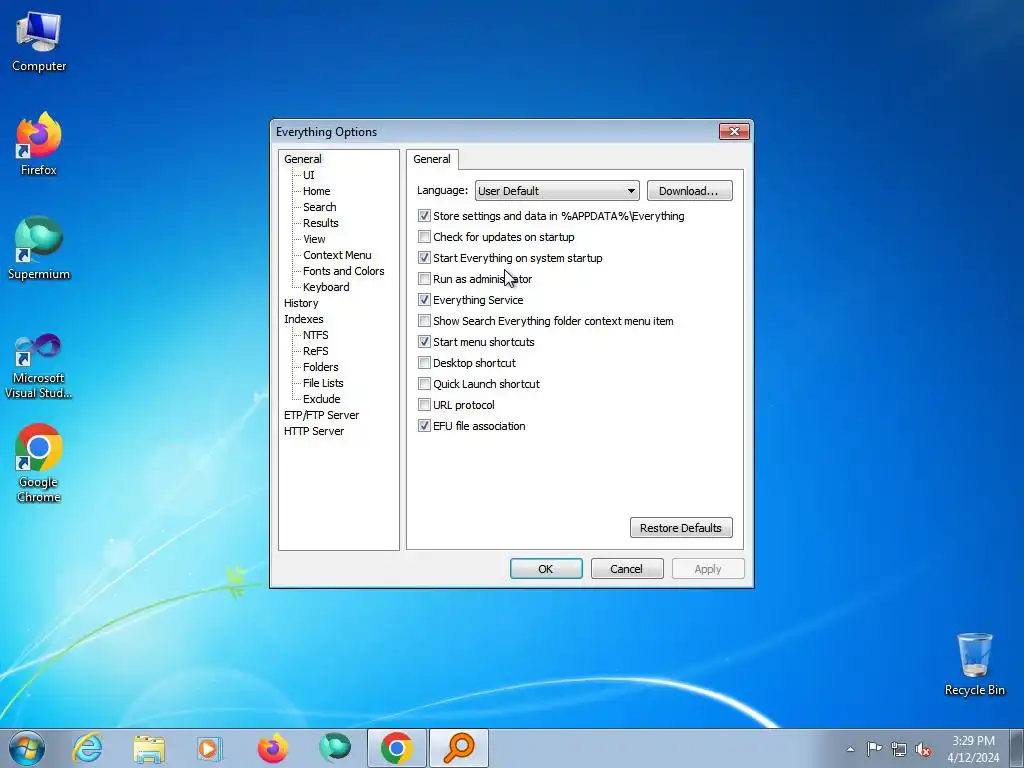Open the Search options page
The width and height of the screenshot is (1024, 768).
click(x=319, y=207)
